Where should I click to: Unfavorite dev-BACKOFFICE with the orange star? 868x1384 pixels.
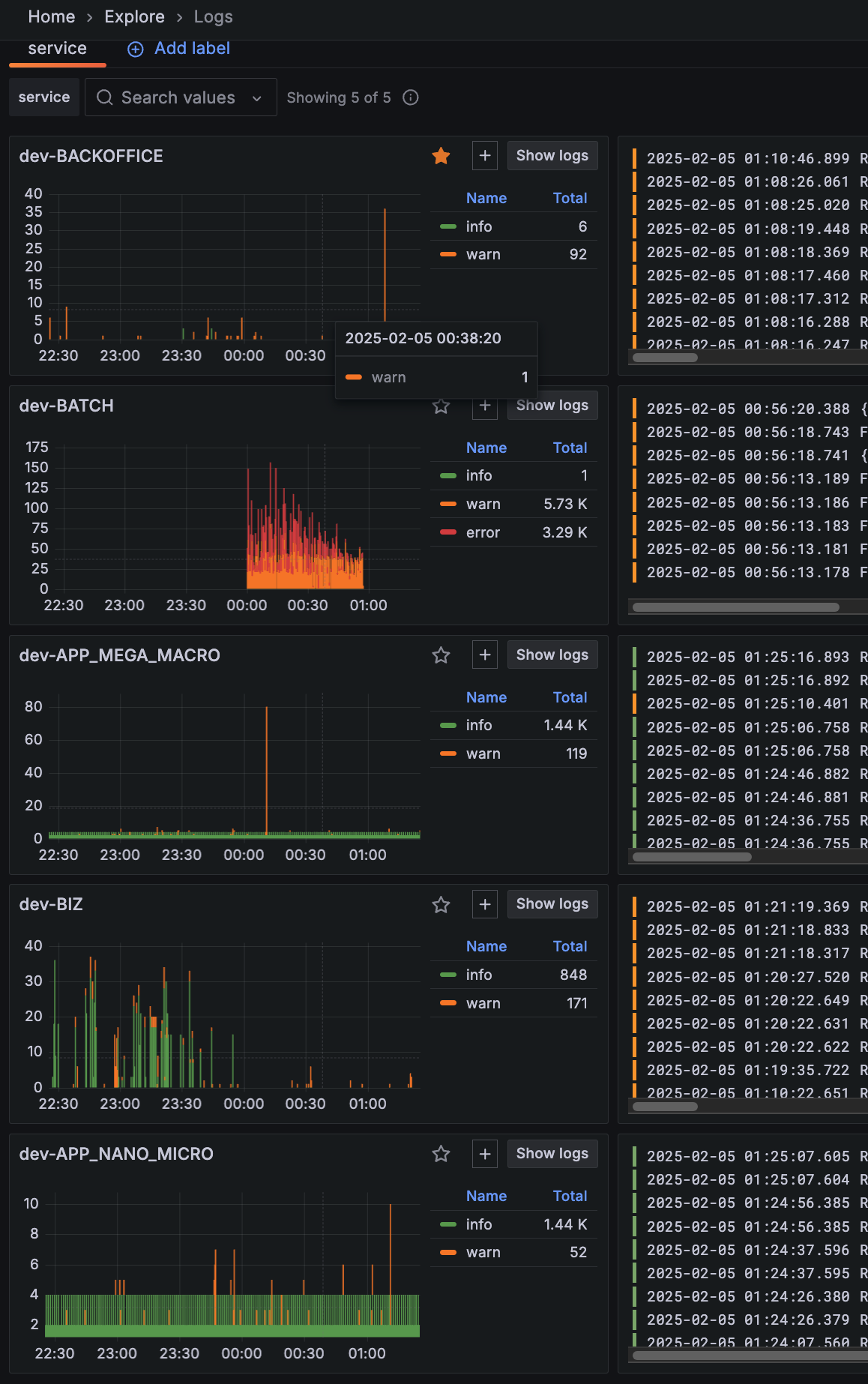tap(441, 156)
